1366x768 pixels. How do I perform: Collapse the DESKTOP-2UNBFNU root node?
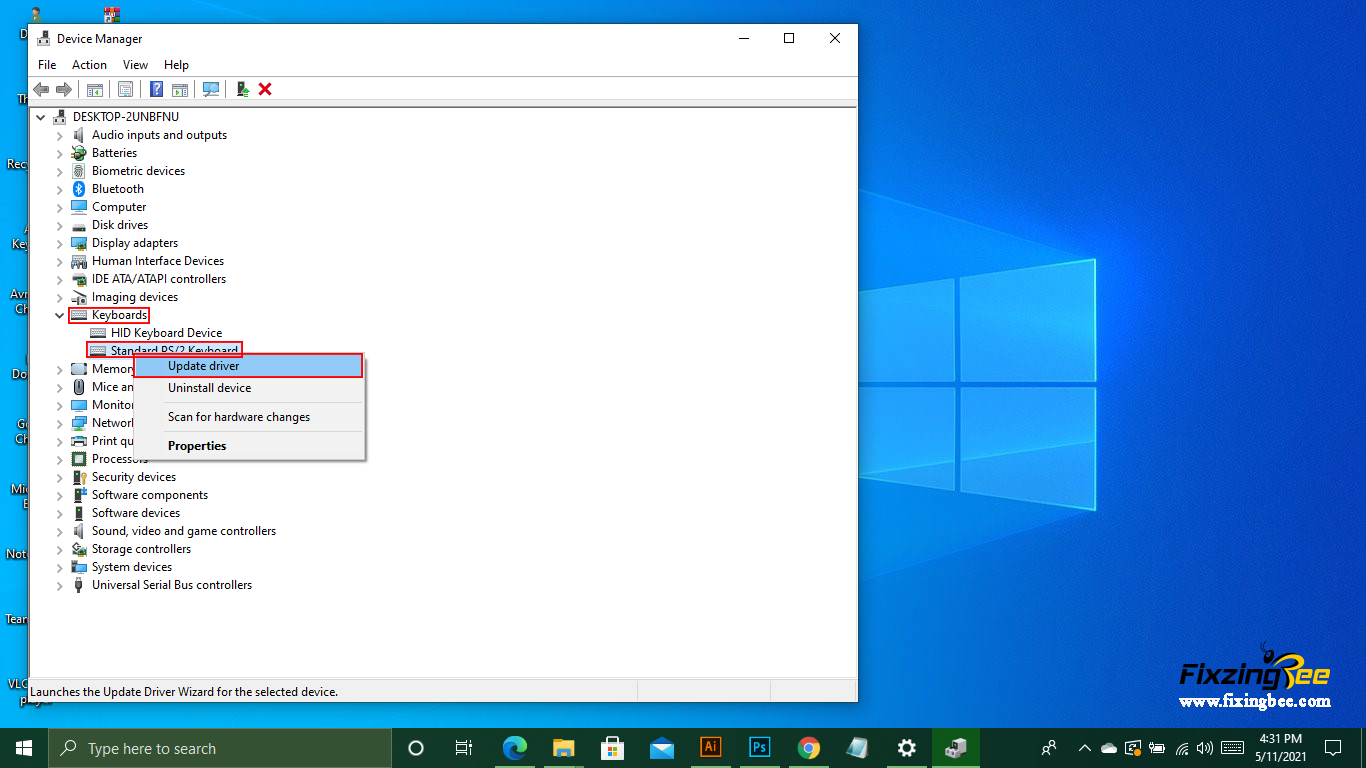41,117
